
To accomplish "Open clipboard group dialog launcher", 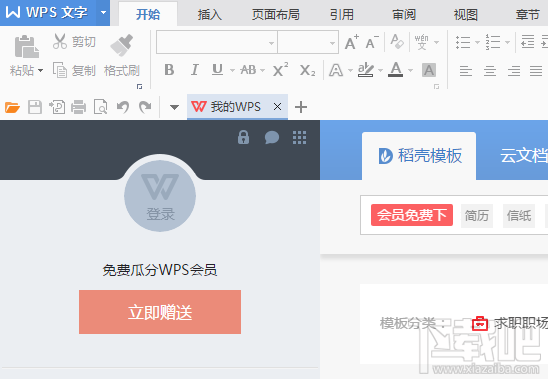I will tap(139, 86).
